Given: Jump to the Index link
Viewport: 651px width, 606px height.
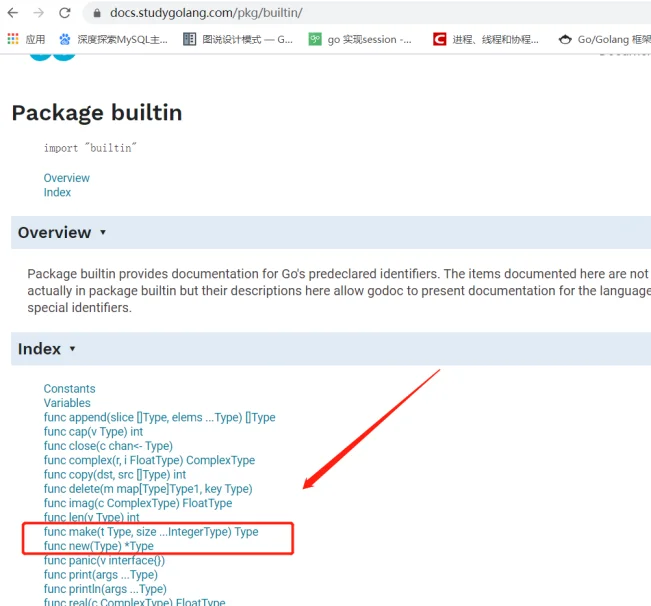Looking at the screenshot, I should point(57,192).
